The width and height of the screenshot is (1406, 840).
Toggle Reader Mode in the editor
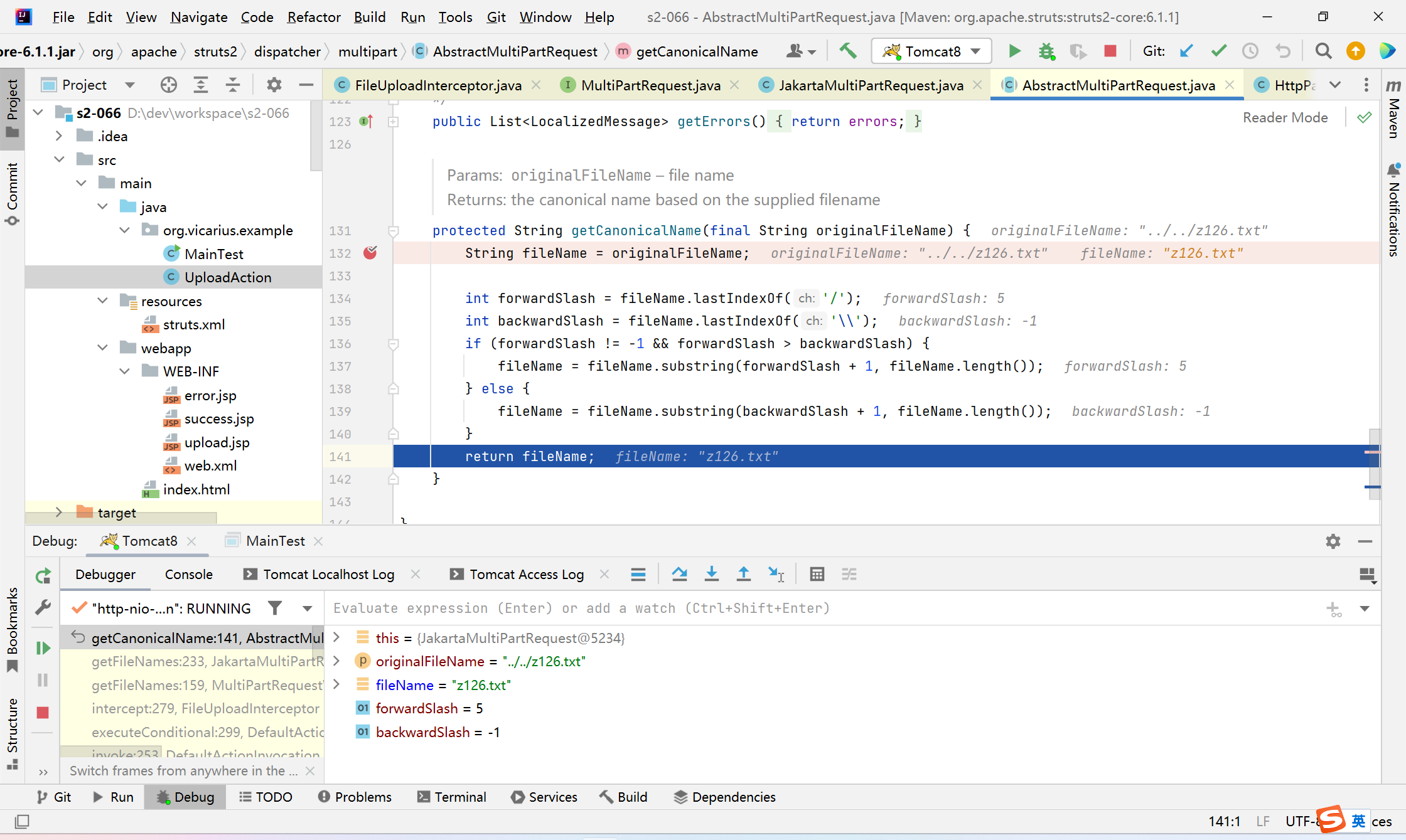(x=1285, y=117)
